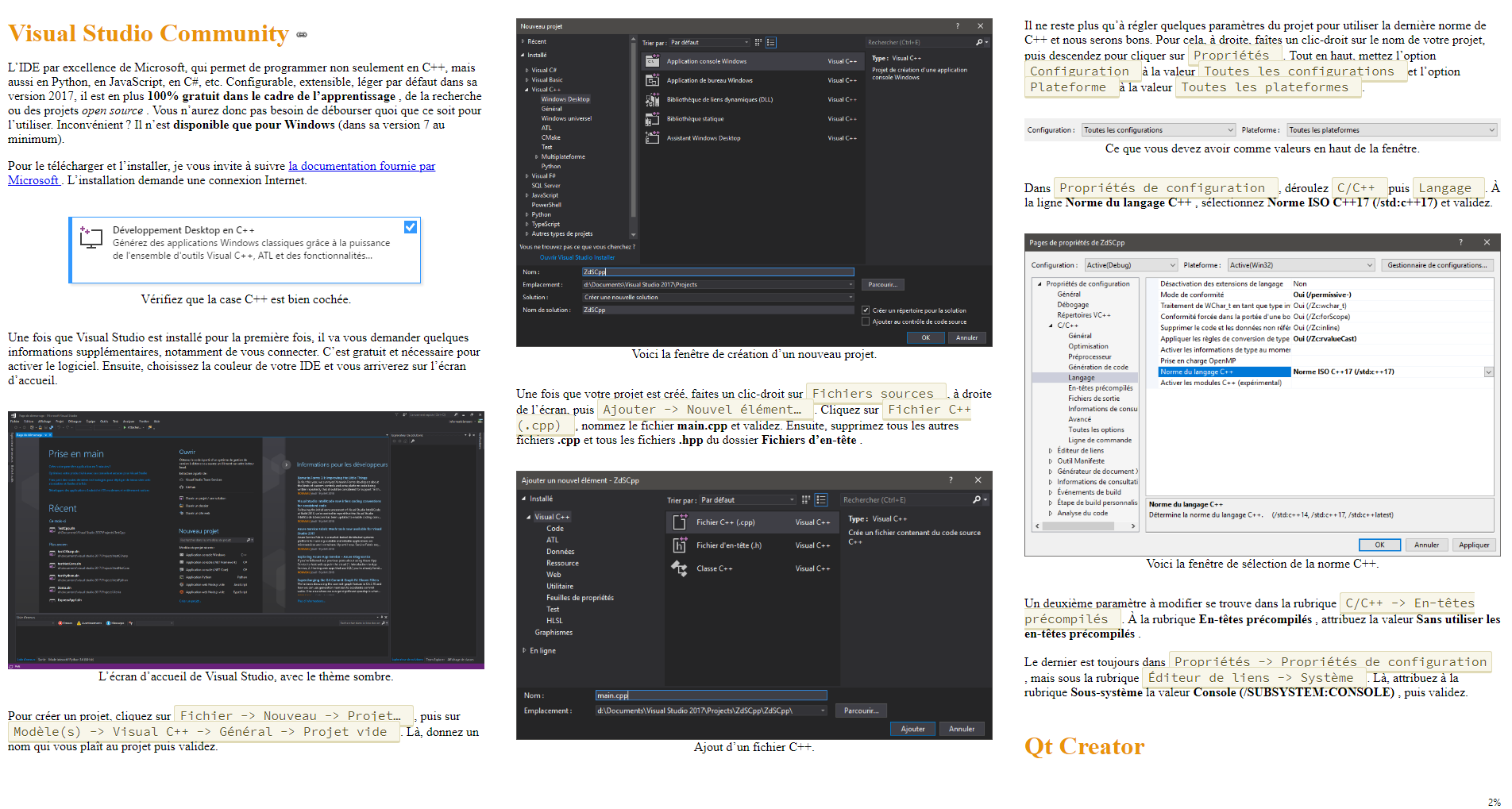Open the Visual Studio start screen screenshot

point(246,540)
